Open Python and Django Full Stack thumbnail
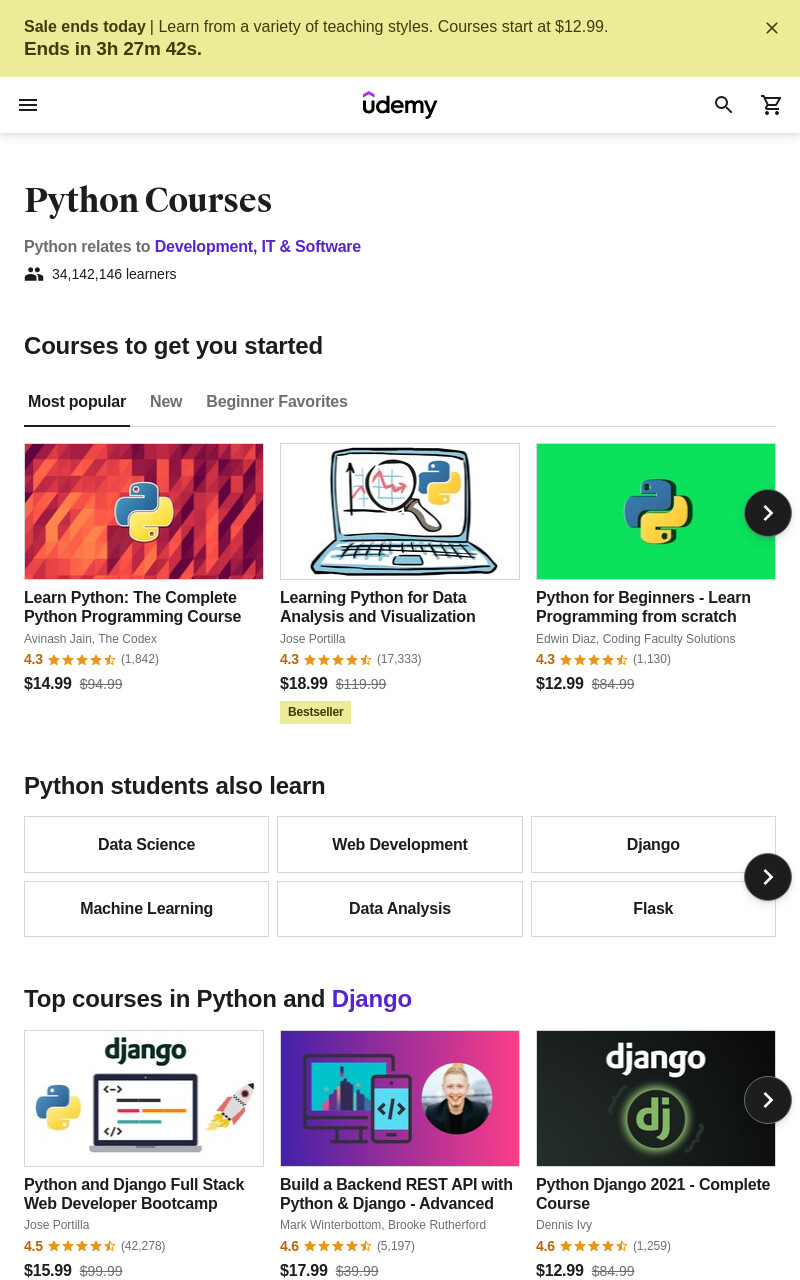Image resolution: width=800 pixels, height=1280 pixels. click(x=144, y=1098)
